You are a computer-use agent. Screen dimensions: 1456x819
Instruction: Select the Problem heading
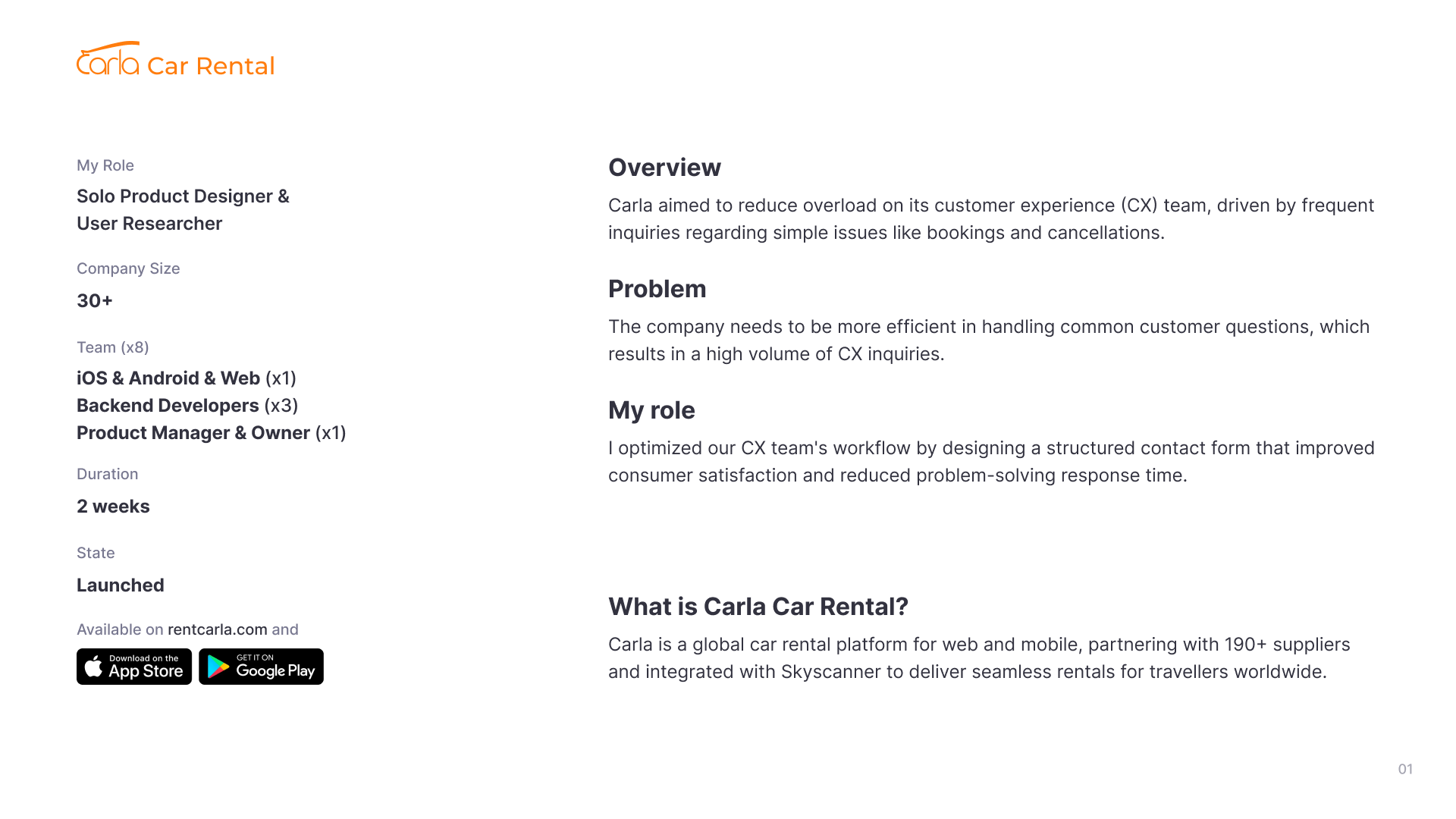point(657,289)
